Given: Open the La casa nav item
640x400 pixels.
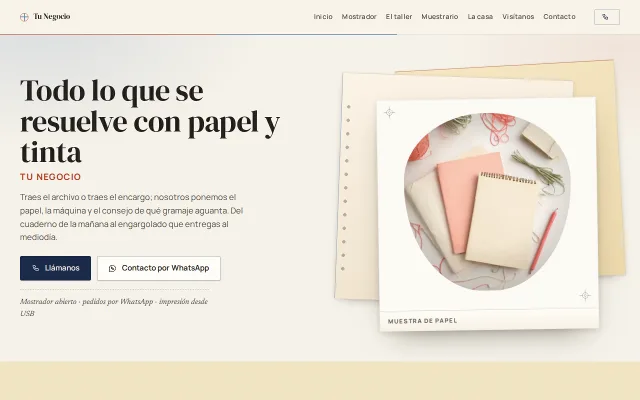Looking at the screenshot, I should (x=480, y=17).
